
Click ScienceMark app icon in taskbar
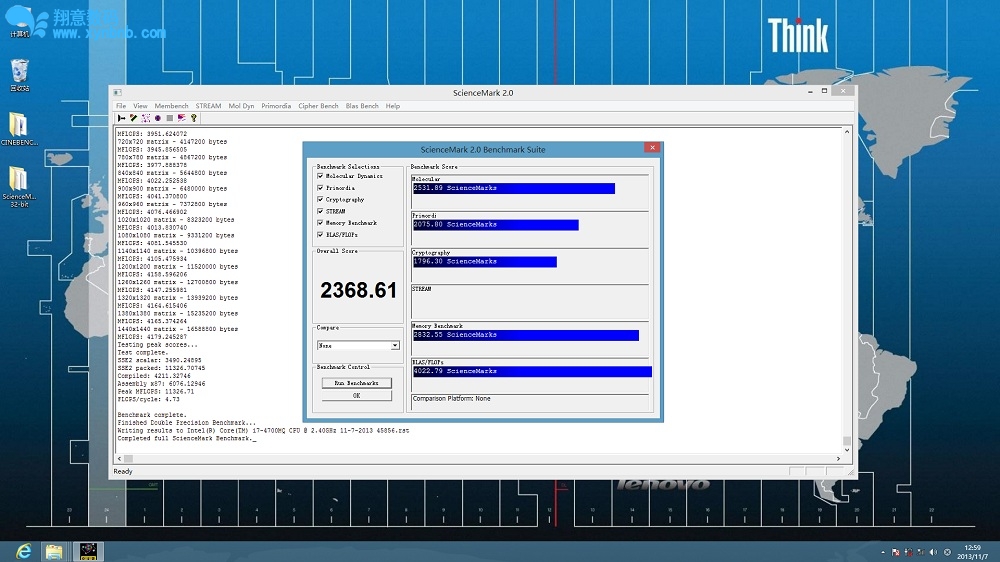[88, 551]
